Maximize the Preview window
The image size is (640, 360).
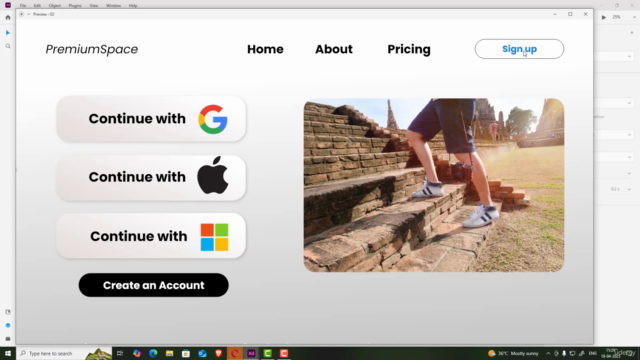point(570,14)
